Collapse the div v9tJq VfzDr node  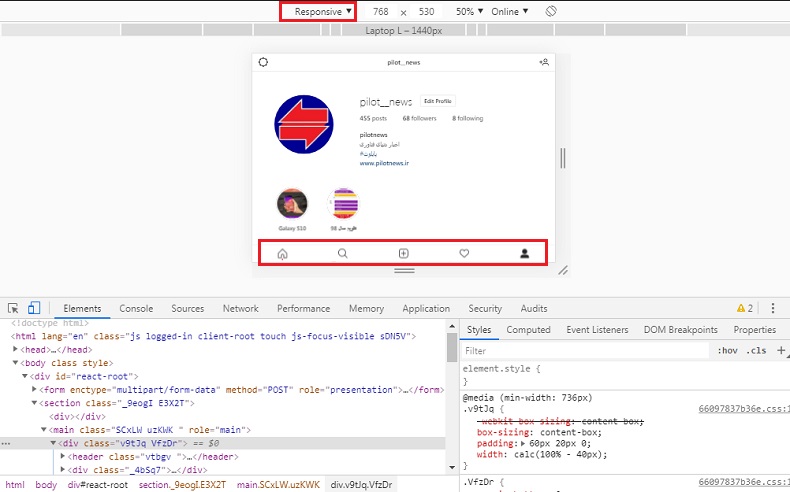[x=53, y=443]
